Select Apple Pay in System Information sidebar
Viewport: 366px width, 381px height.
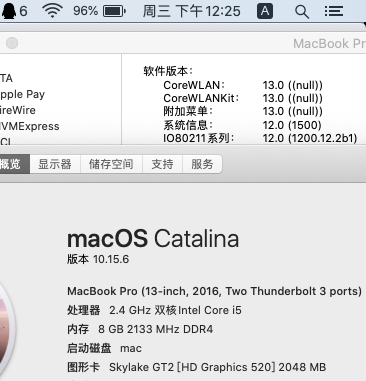22,94
